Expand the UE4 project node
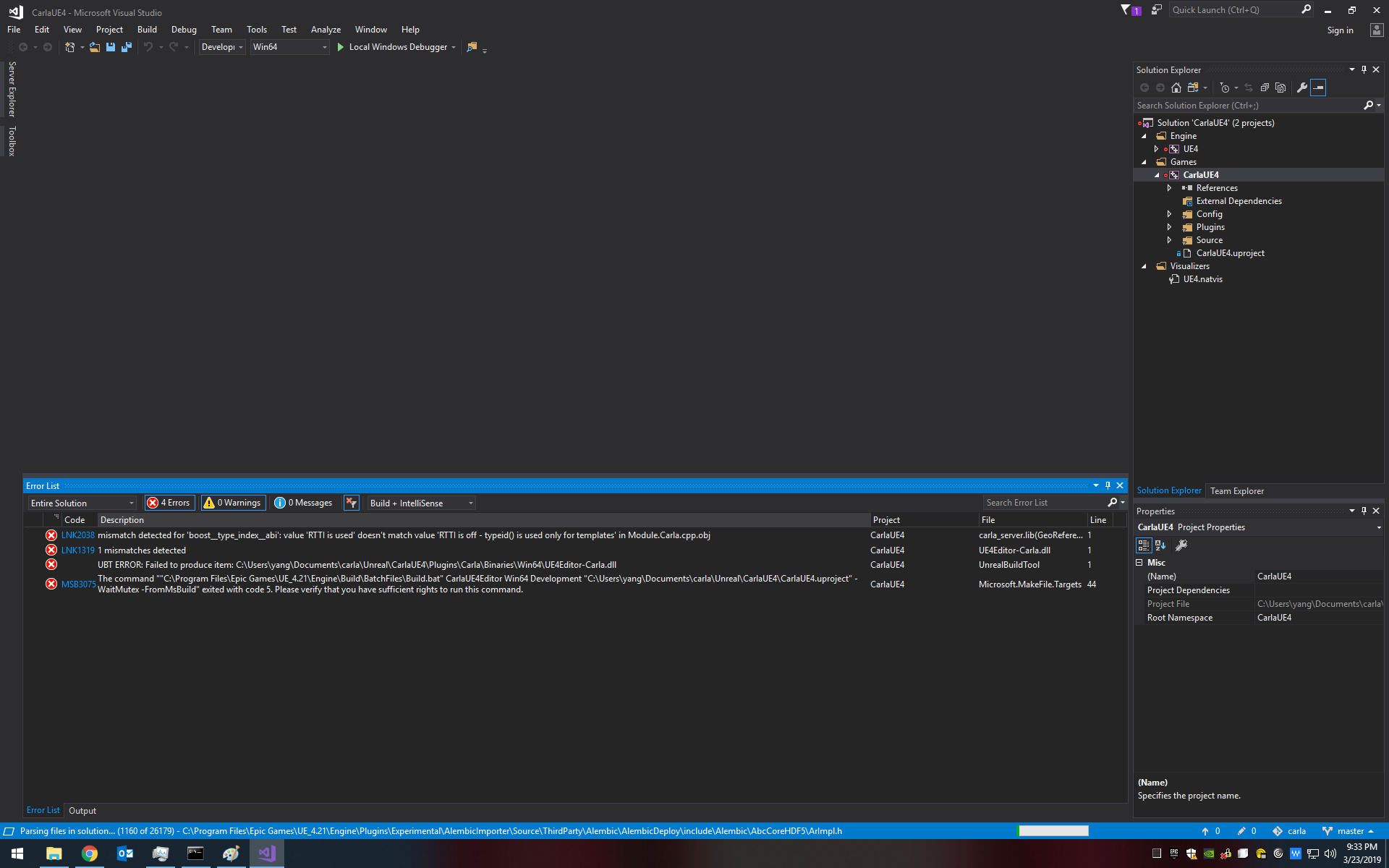The image size is (1389, 868). click(x=1157, y=149)
